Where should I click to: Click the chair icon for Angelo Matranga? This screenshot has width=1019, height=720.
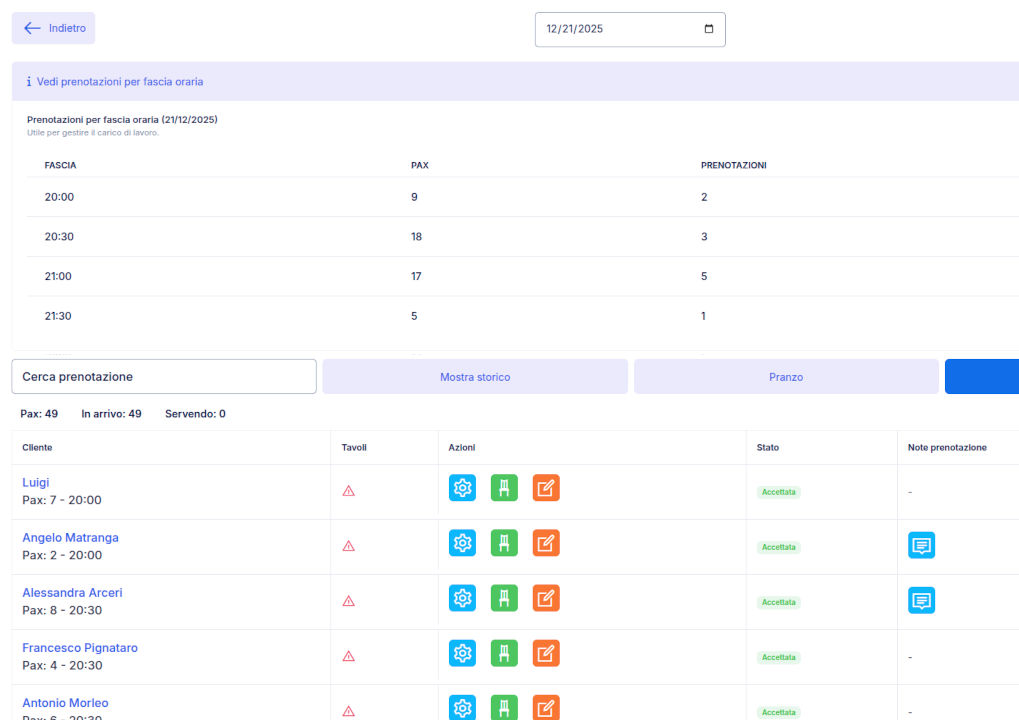(x=504, y=542)
